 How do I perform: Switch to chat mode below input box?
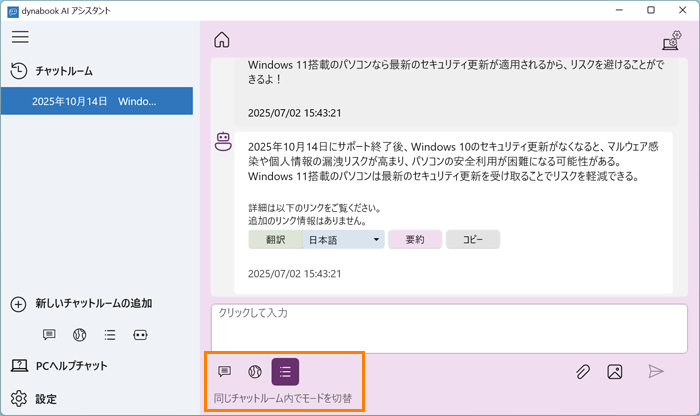tap(225, 371)
